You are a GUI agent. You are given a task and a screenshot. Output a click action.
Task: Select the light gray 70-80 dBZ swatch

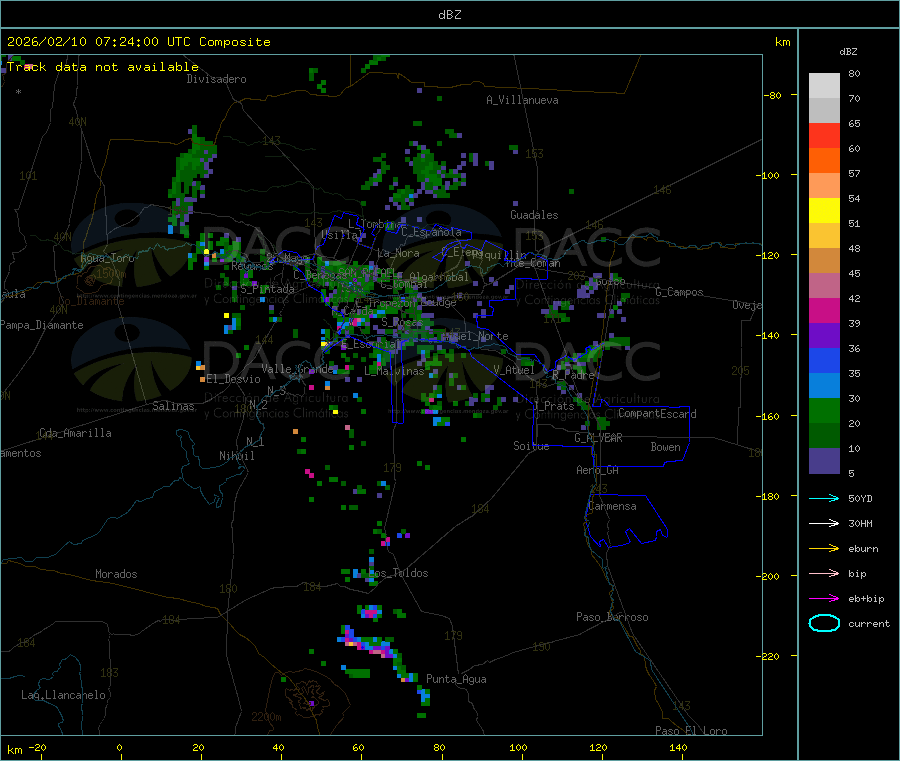(x=824, y=86)
